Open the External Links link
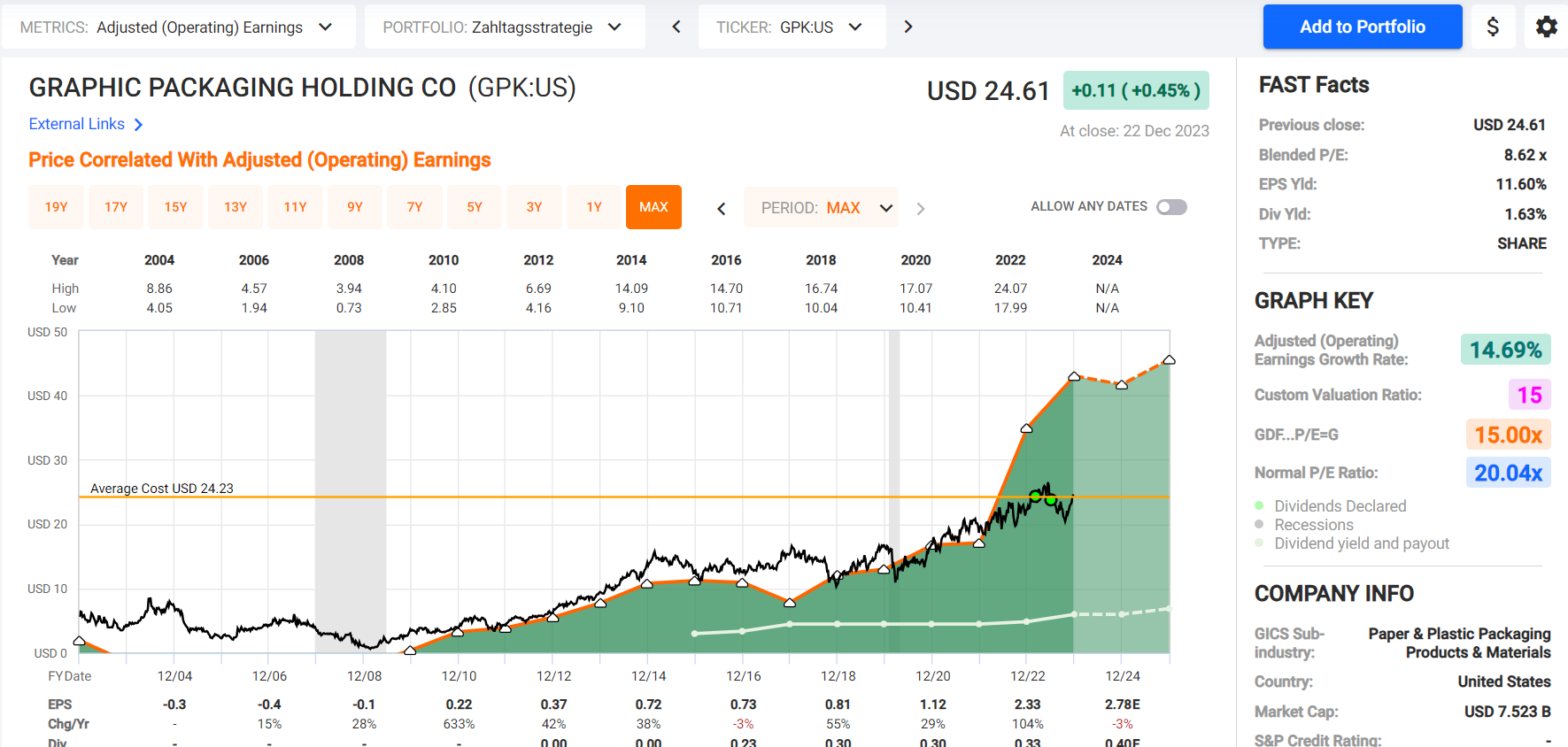The width and height of the screenshot is (1568, 747). pyautogui.click(x=77, y=124)
